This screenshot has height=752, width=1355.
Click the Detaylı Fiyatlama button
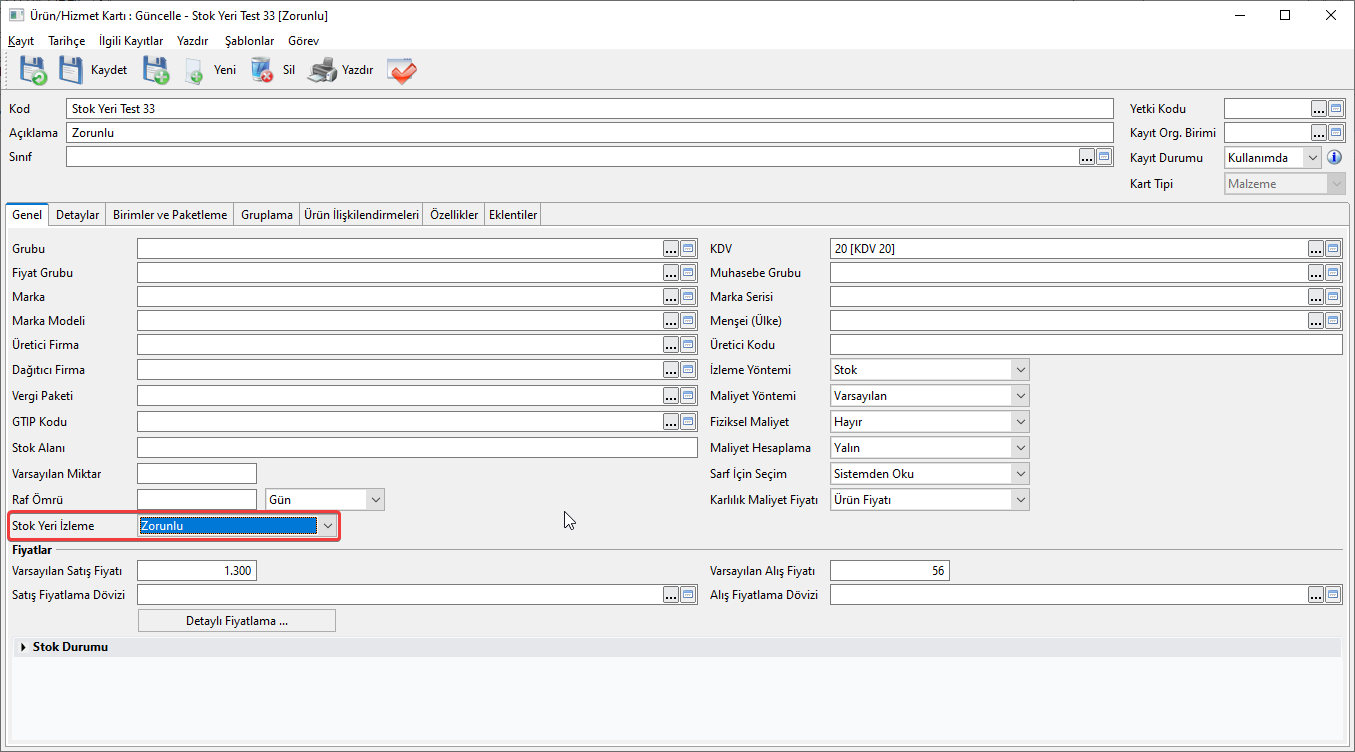pos(236,621)
